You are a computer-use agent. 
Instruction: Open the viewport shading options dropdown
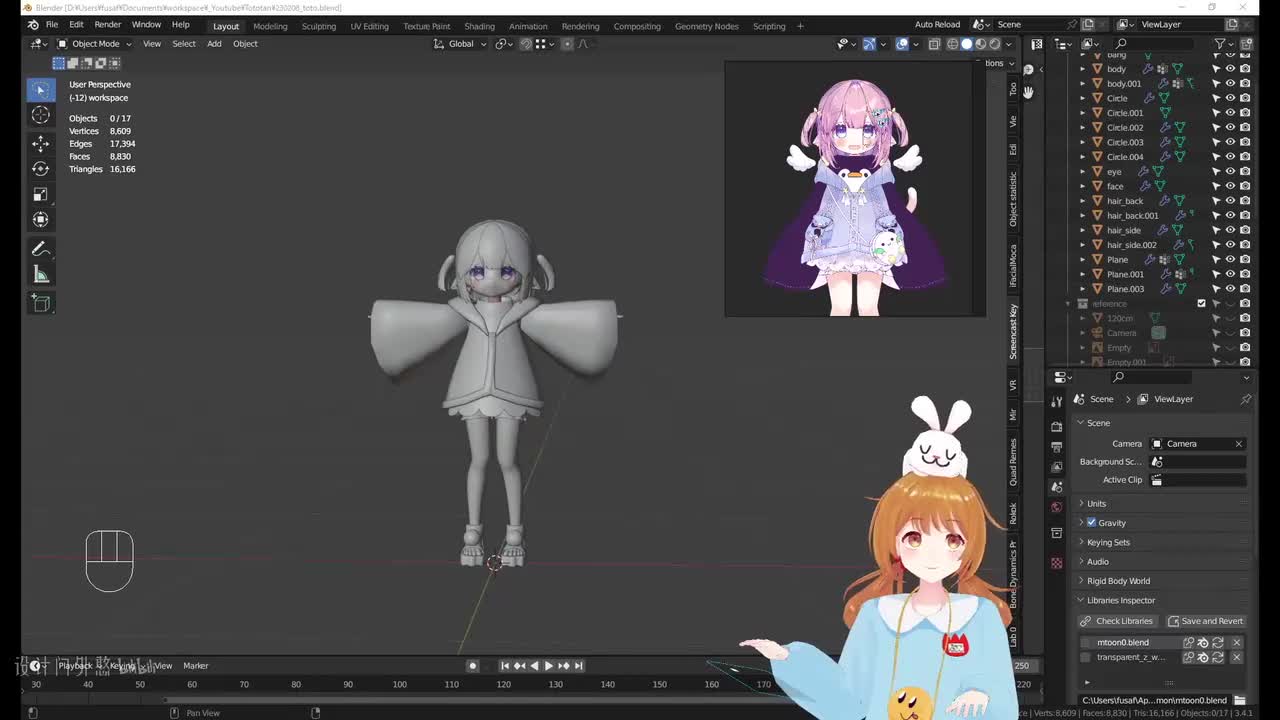[x=1008, y=44]
